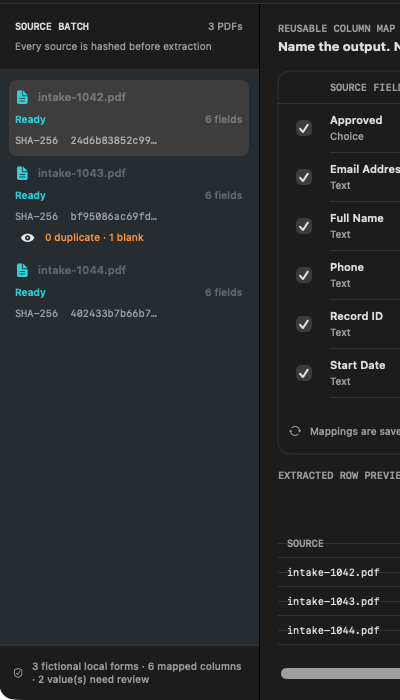The width and height of the screenshot is (400, 700).
Task: Click '6 fields' on intake-1043.pdf card
Action: [224, 196]
